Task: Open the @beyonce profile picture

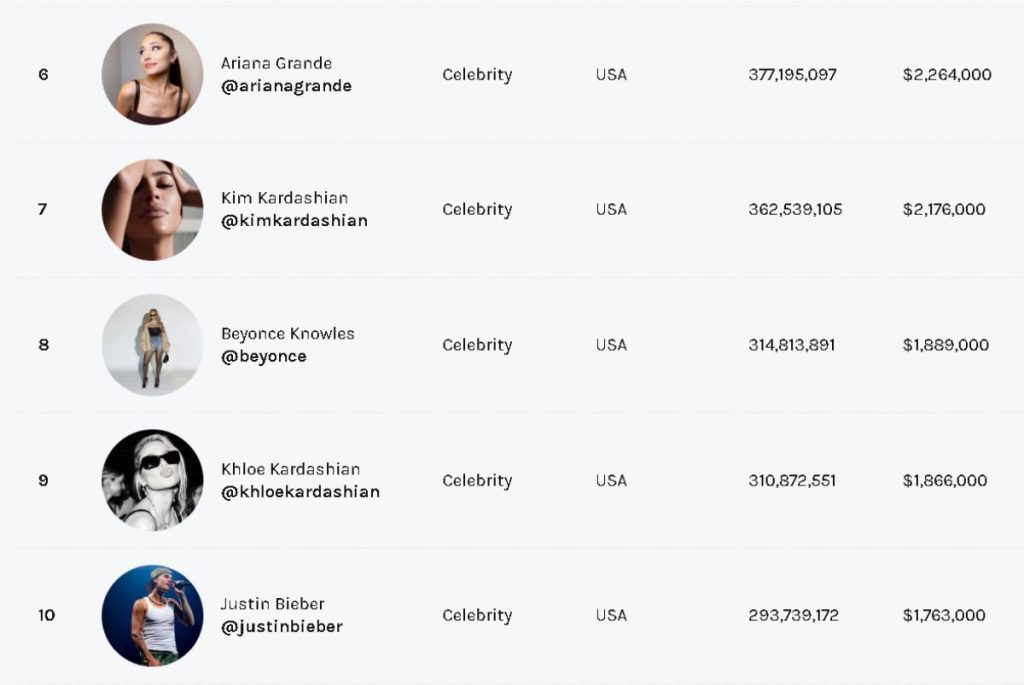Action: click(x=152, y=345)
